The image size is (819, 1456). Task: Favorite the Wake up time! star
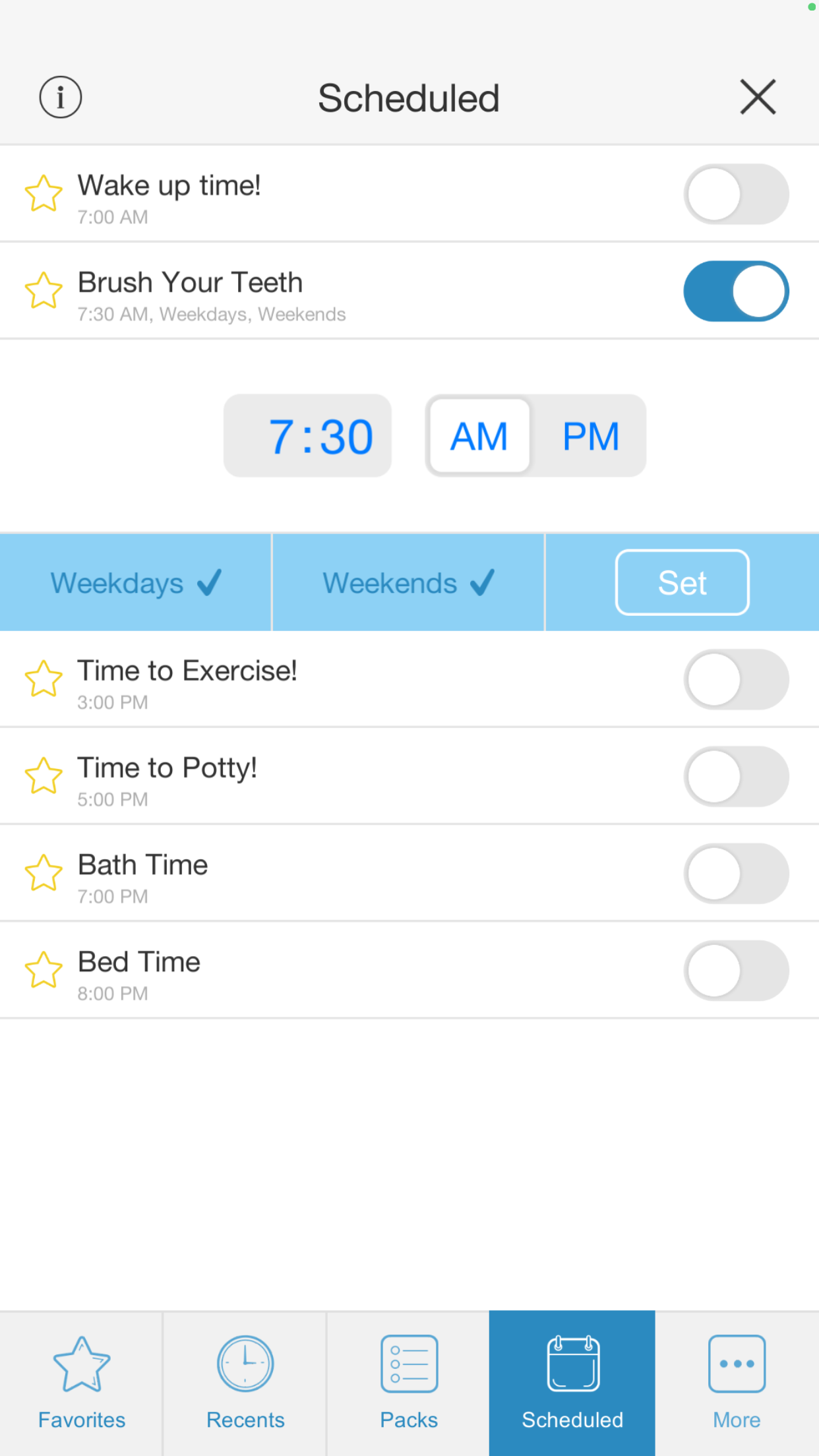click(x=44, y=193)
